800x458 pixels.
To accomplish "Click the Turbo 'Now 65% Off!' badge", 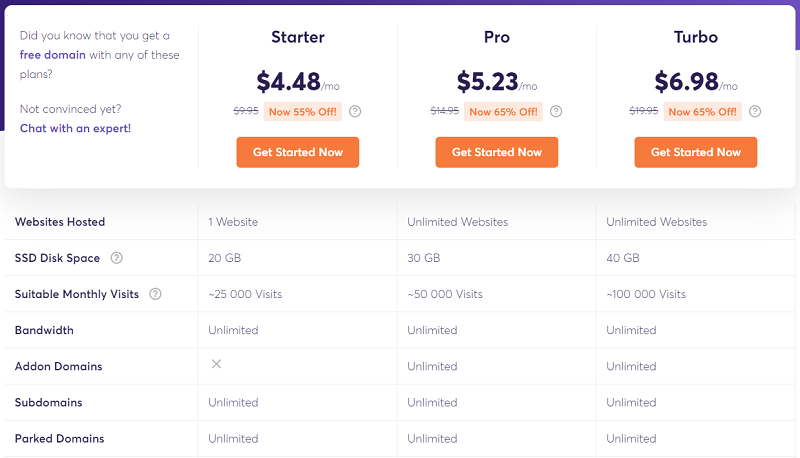I will click(703, 112).
